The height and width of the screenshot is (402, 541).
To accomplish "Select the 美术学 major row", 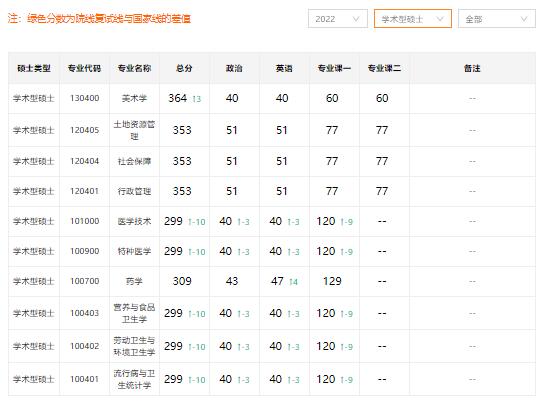I will click(x=272, y=98).
